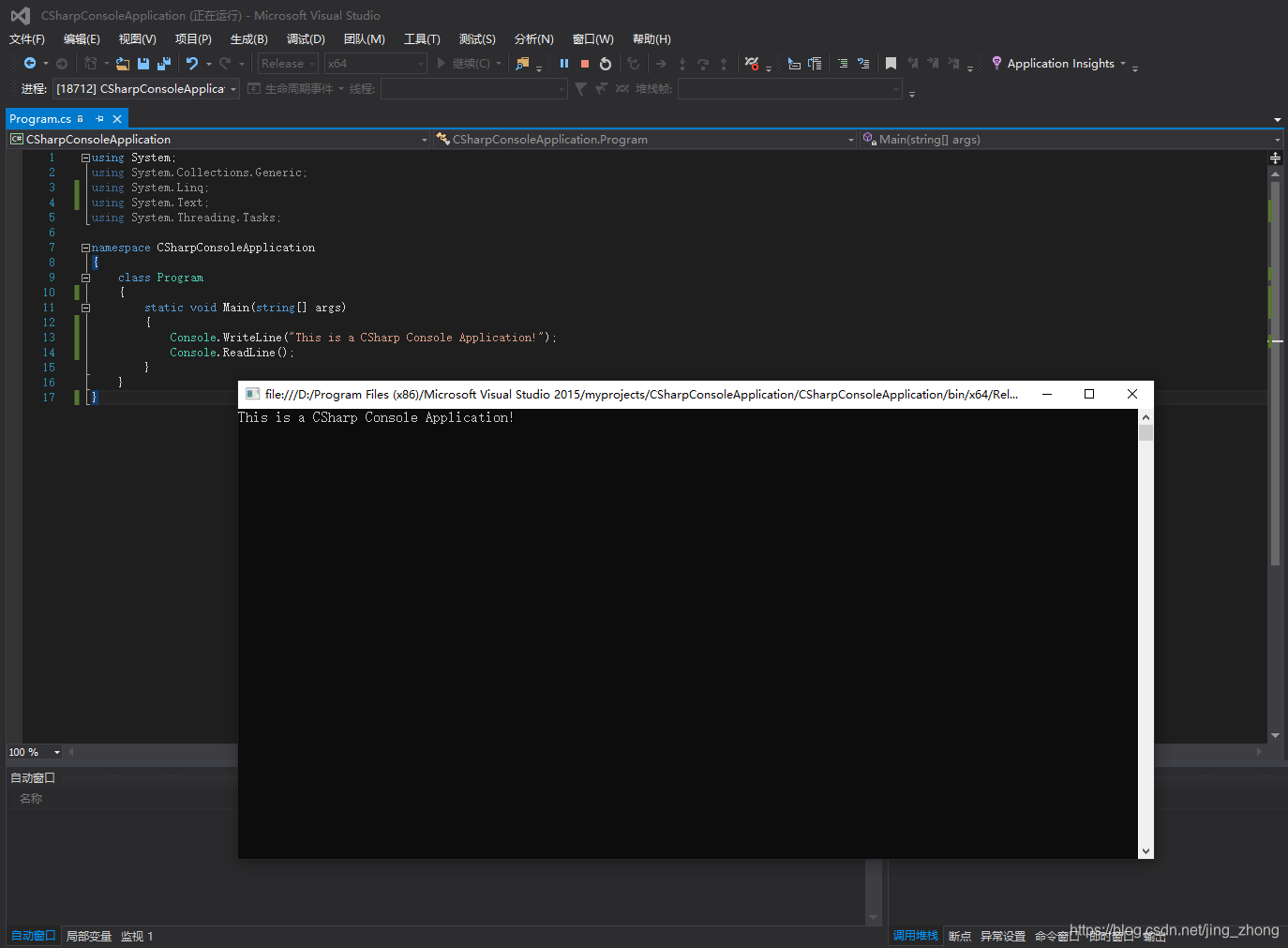Screen dimensions: 1288x948
Task: Click the Open File folder icon
Action: coord(123,64)
